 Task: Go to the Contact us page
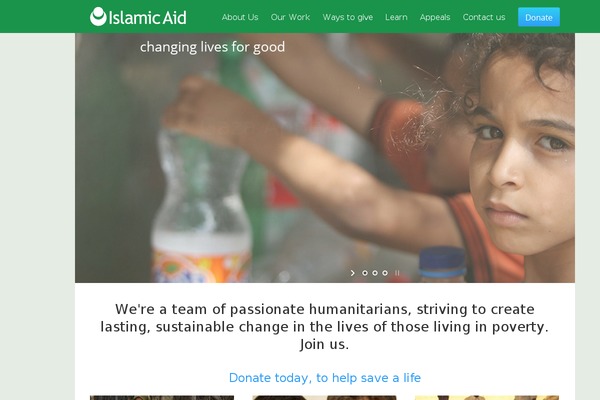point(484,17)
